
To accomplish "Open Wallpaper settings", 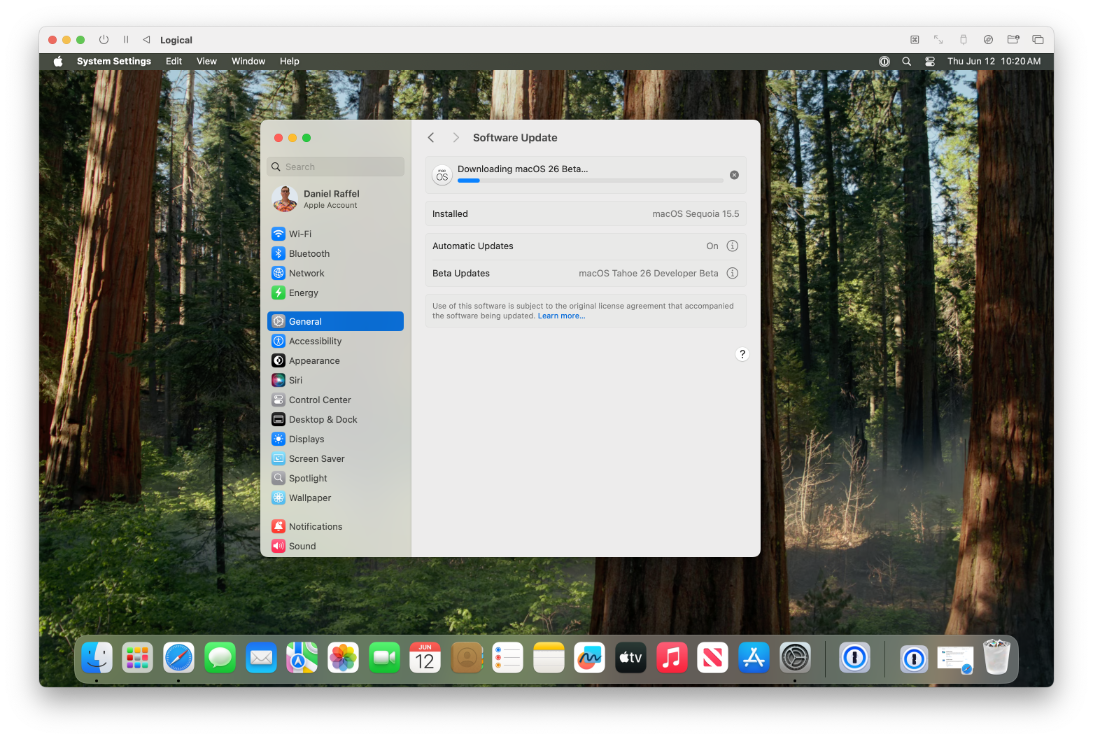I will click(335, 497).
